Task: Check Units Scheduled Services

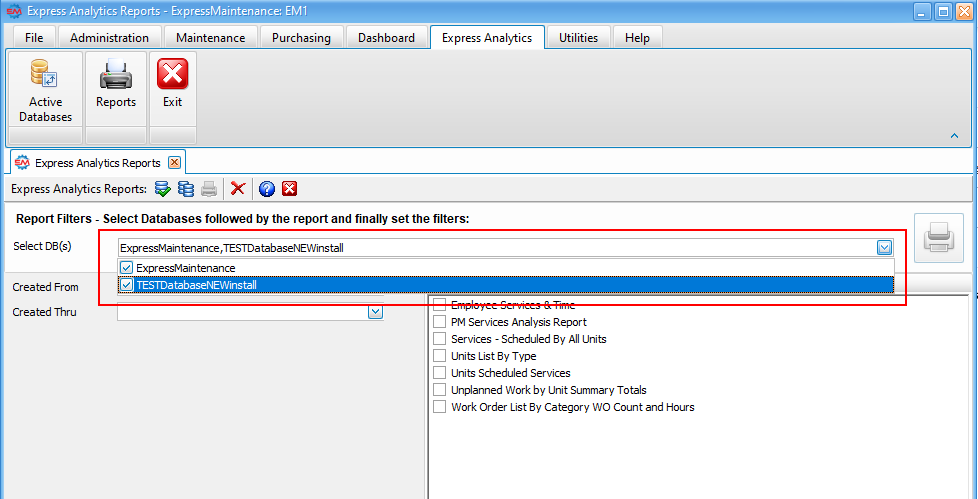Action: pos(440,372)
